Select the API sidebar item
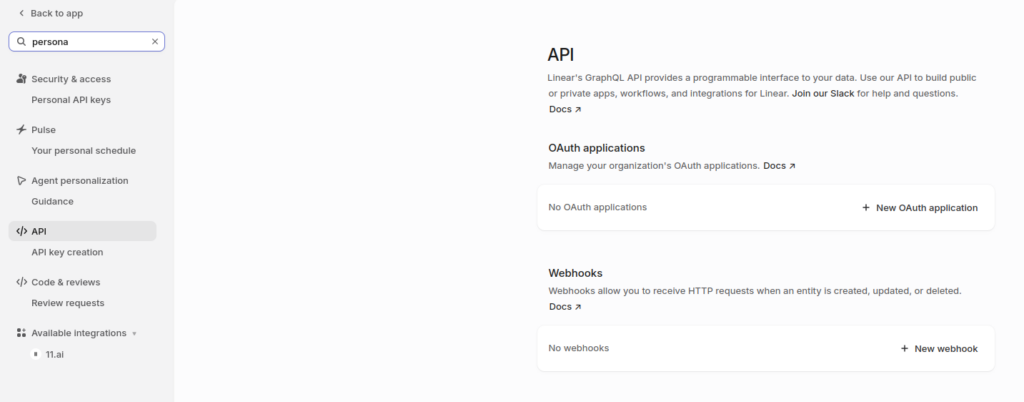 82,231
